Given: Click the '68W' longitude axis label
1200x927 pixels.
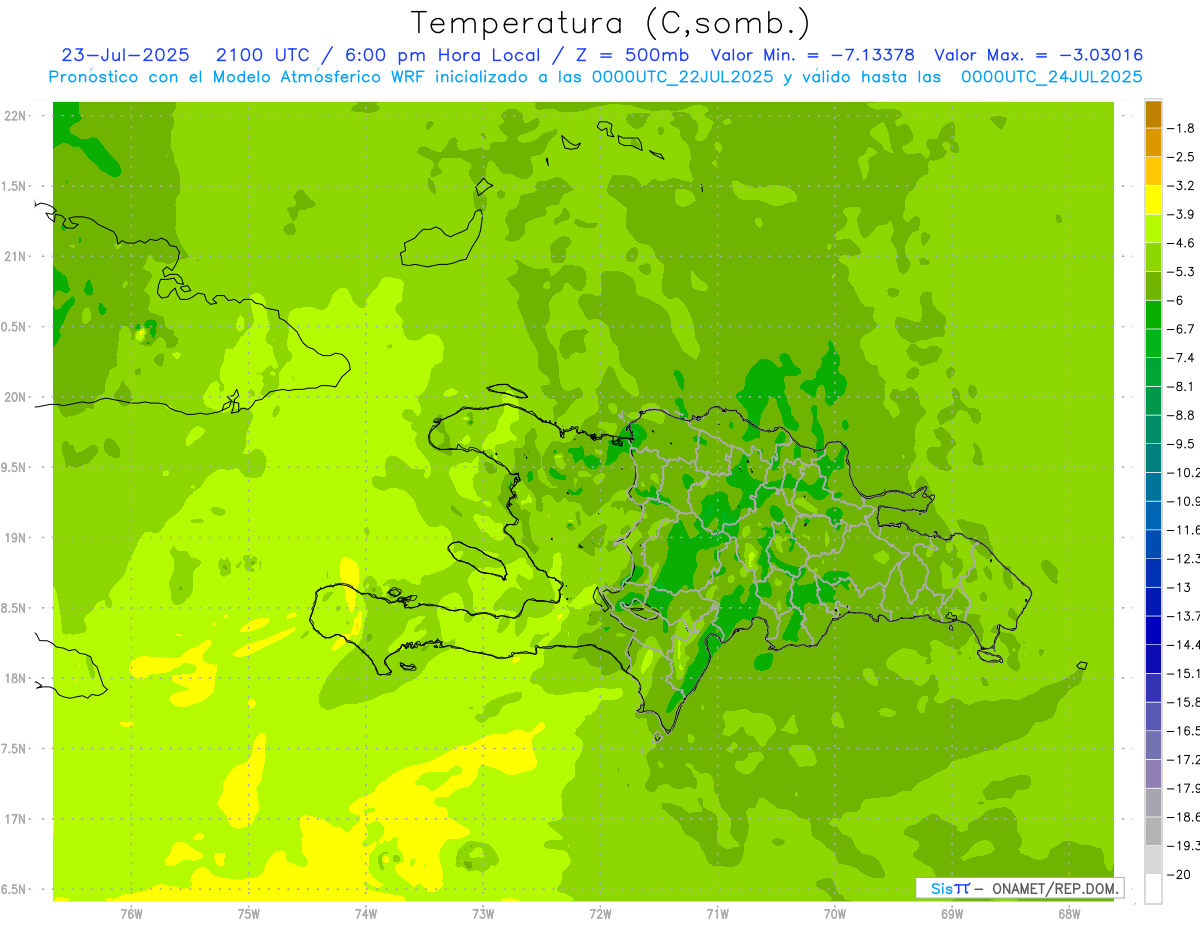Looking at the screenshot, I should pyautogui.click(x=1069, y=914).
